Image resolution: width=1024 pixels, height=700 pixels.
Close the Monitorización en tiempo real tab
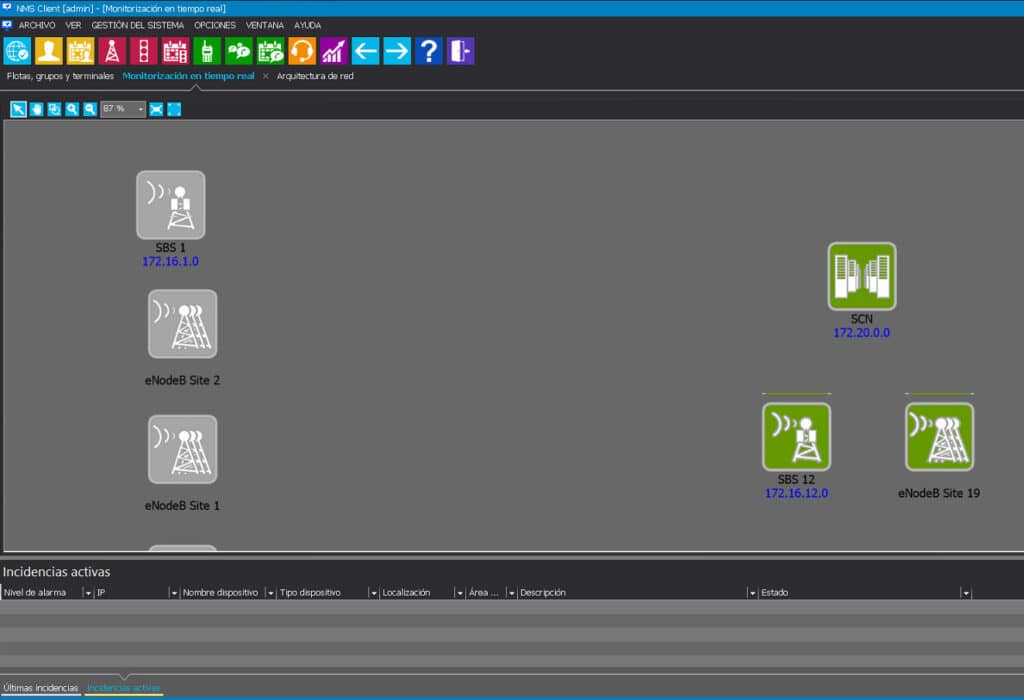click(265, 76)
